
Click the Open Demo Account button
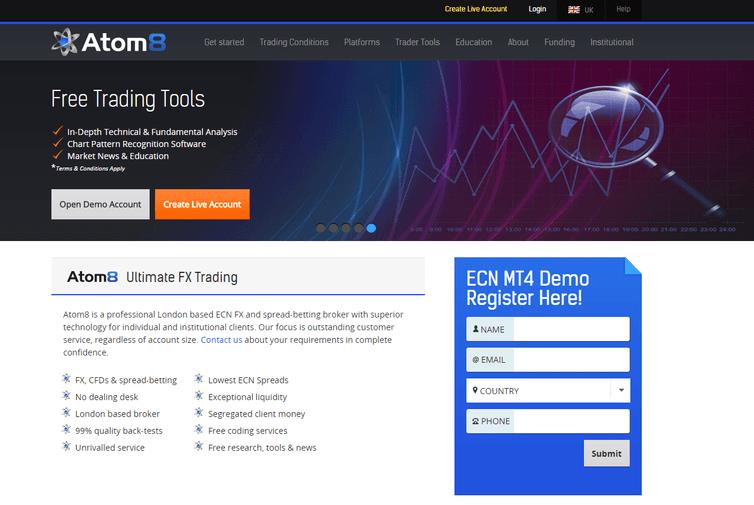pos(101,204)
